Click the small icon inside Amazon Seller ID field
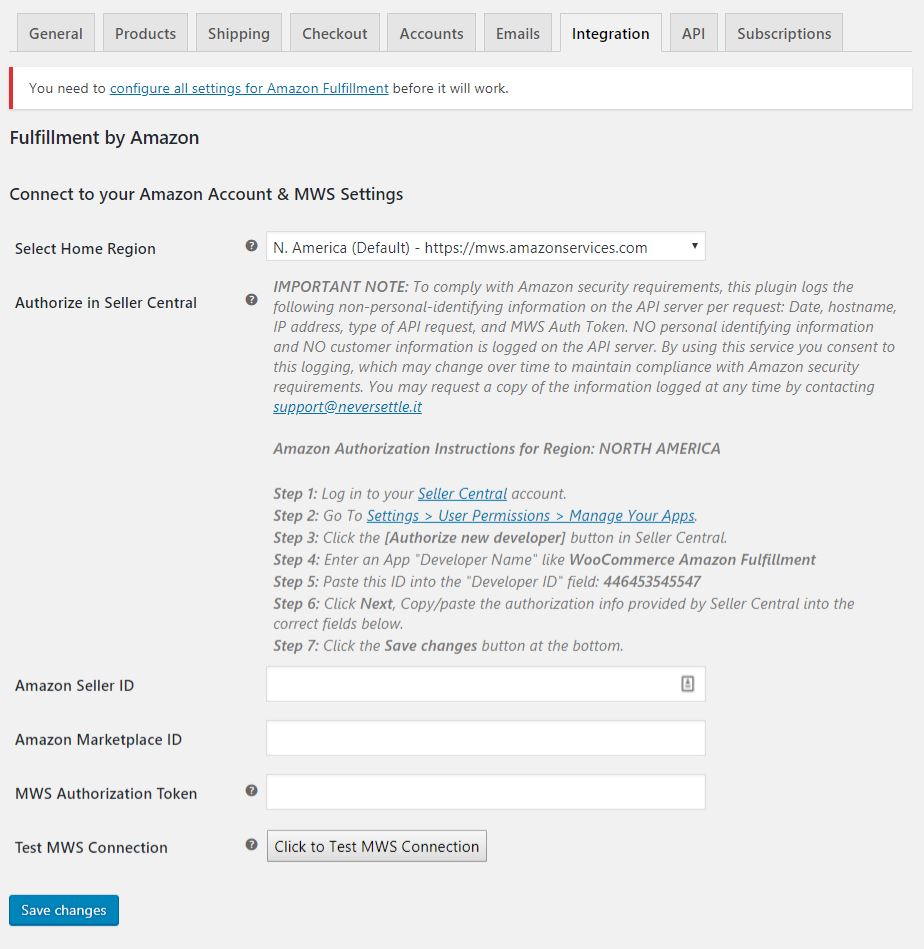 pos(691,683)
